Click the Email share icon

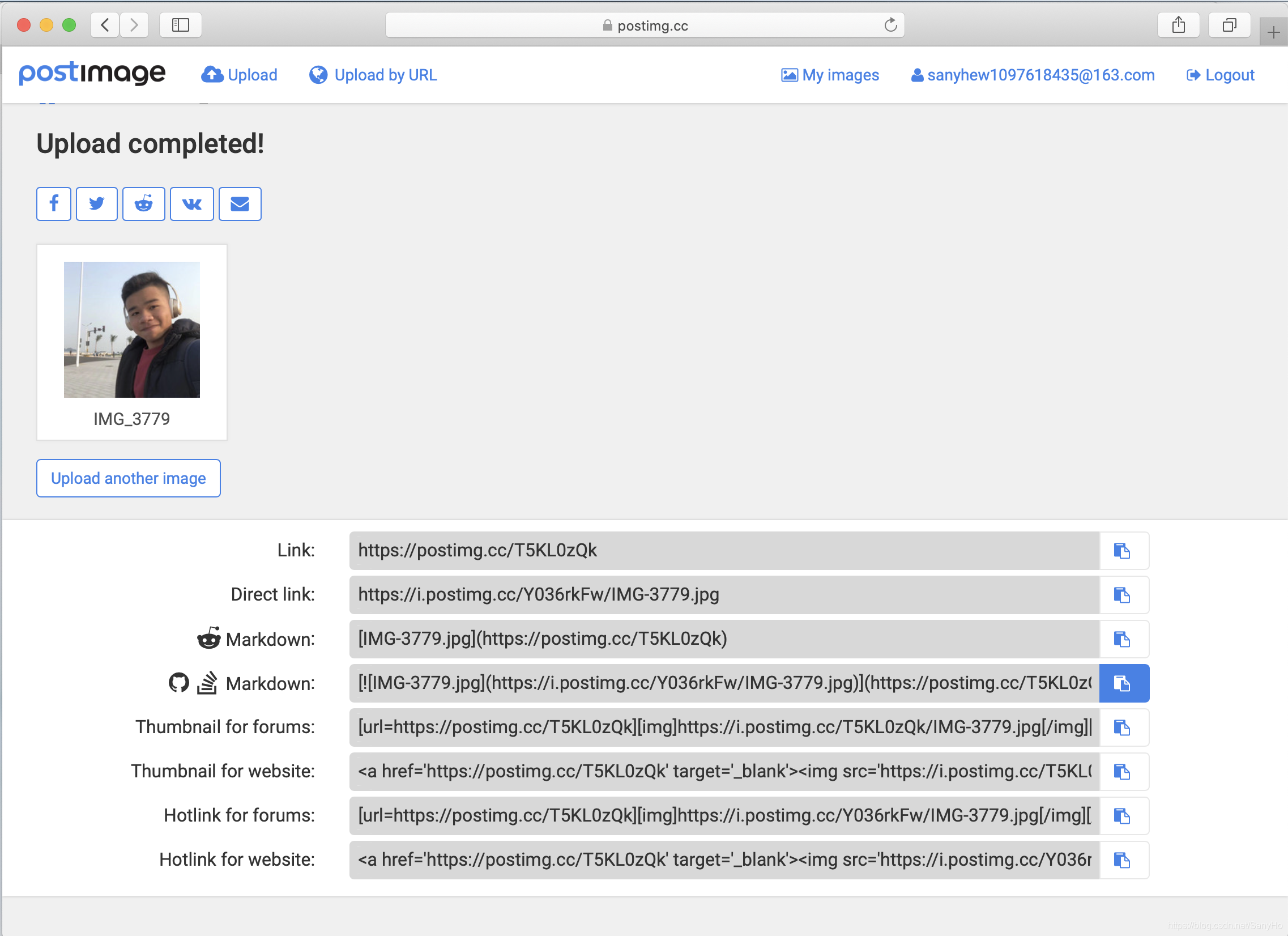tap(239, 203)
